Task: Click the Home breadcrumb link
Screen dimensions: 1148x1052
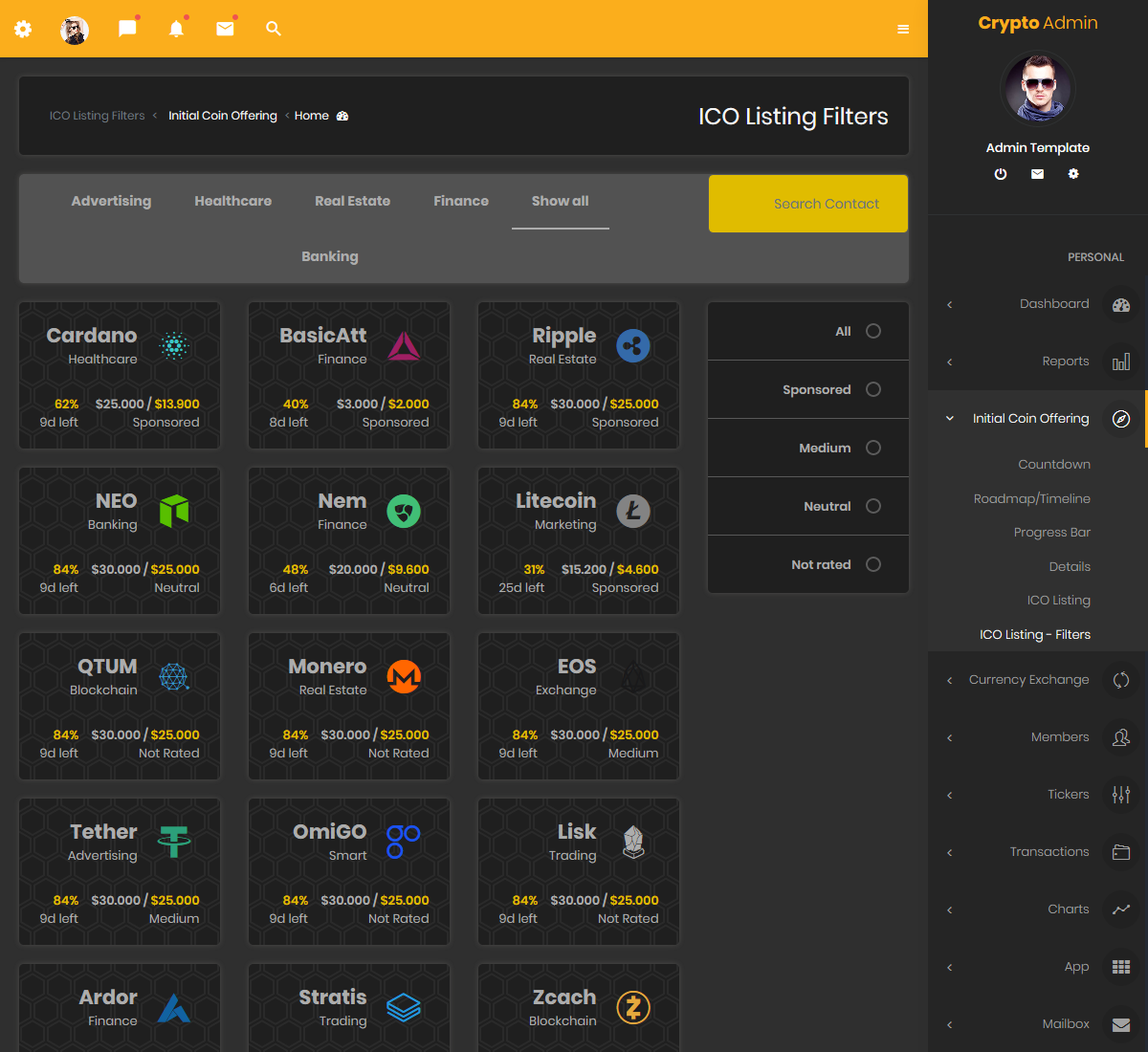Action: (x=312, y=116)
